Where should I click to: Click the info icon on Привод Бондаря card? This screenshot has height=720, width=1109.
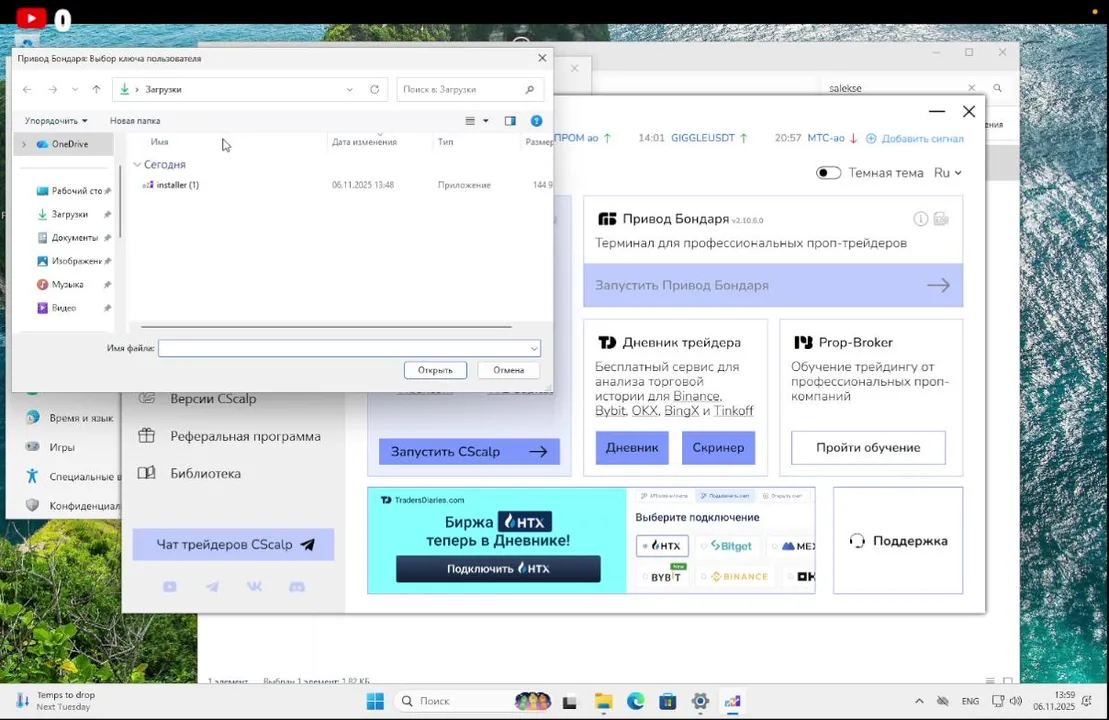coord(920,219)
